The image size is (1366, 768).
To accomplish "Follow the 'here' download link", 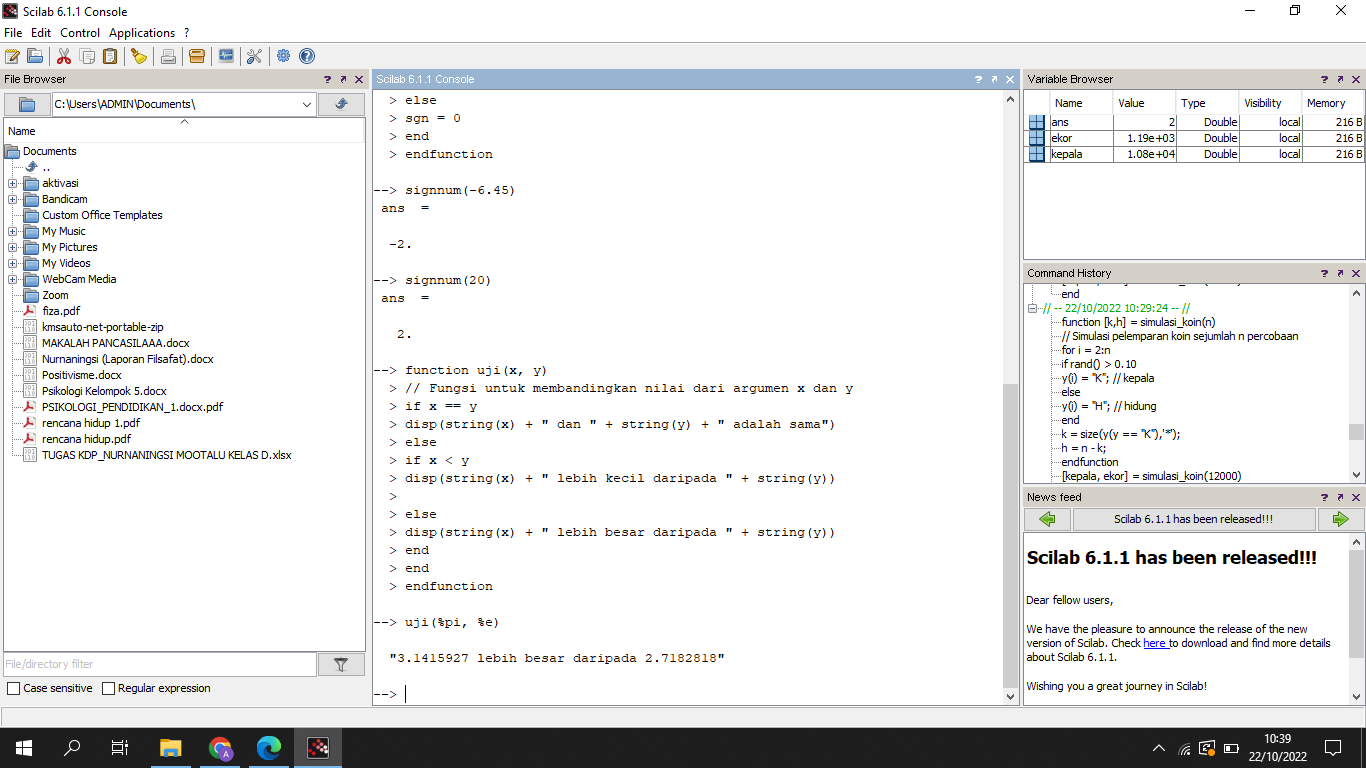I will tap(1155, 643).
